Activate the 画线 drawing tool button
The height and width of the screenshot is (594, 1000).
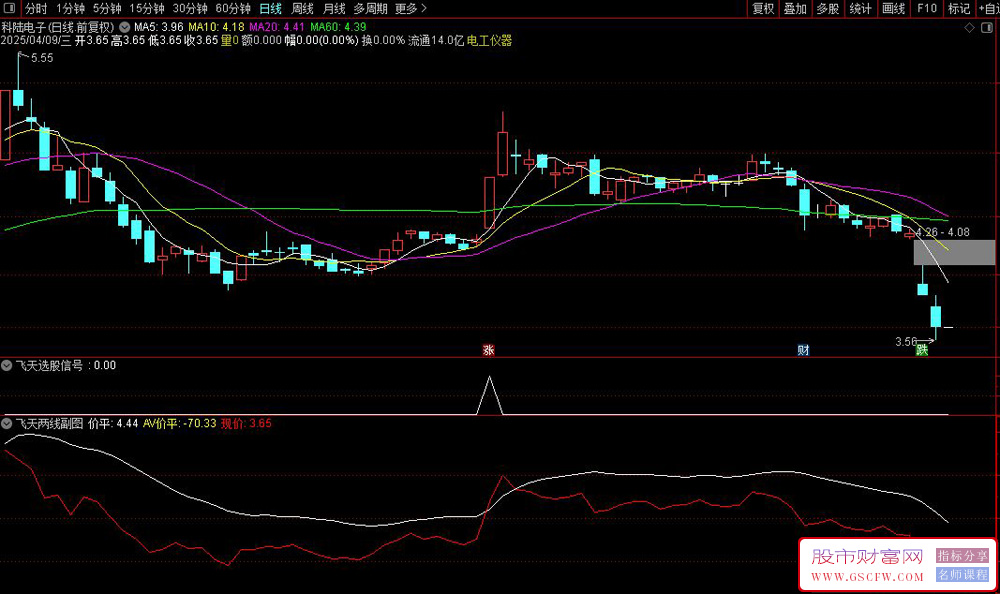click(893, 8)
